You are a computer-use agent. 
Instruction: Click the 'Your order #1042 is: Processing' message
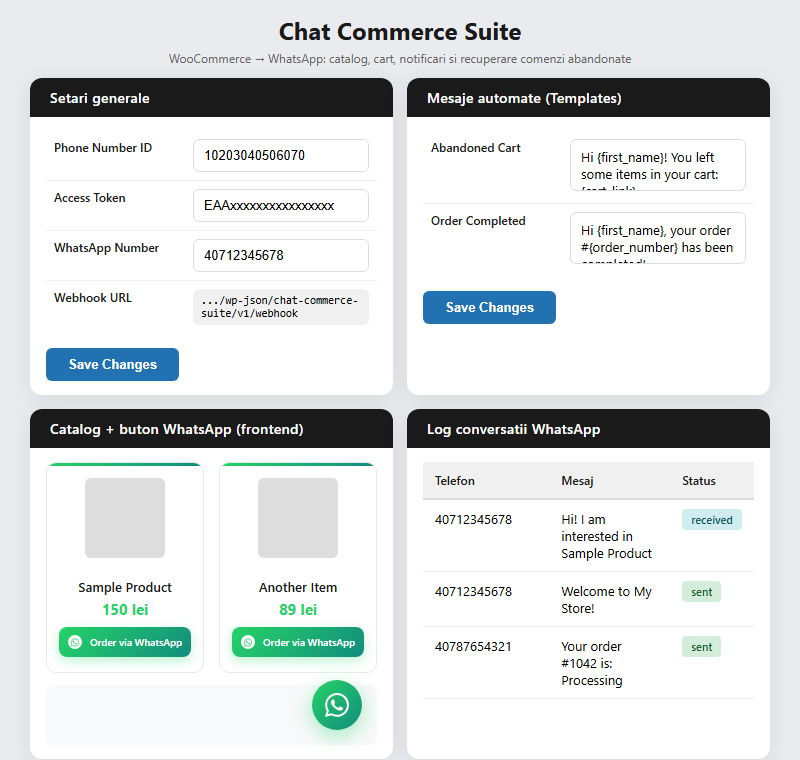click(x=592, y=663)
